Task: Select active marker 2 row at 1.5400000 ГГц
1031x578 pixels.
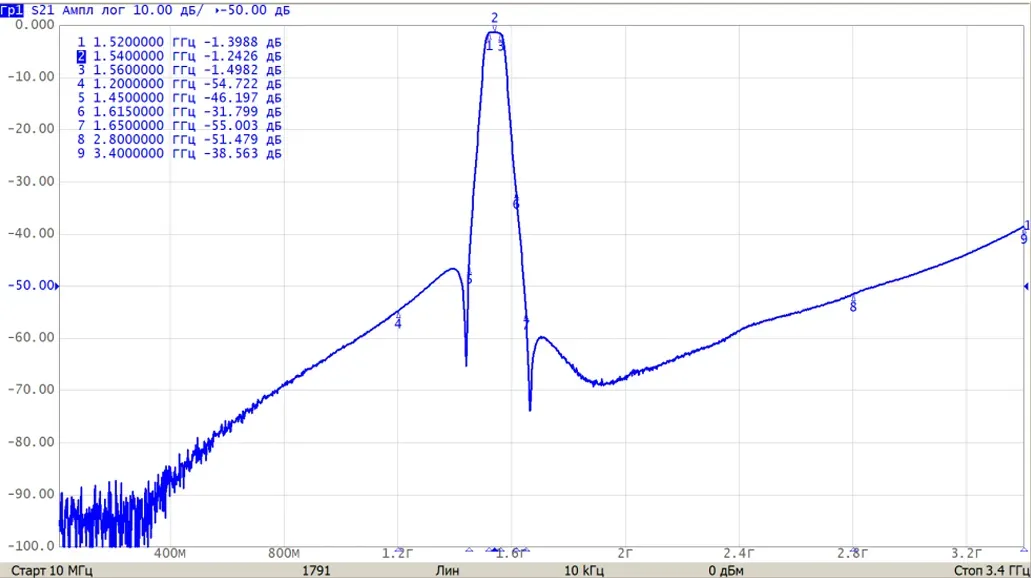Action: pos(179,56)
